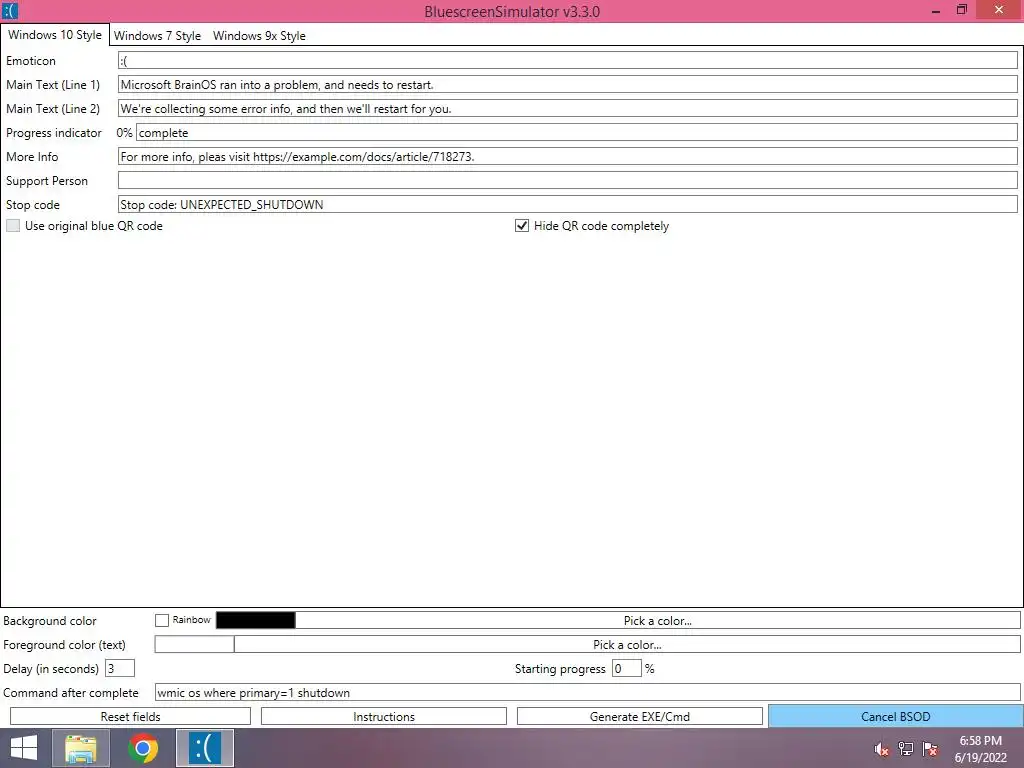The image size is (1024, 768).
Task: Pick a color for Foreground text
Action: pyautogui.click(x=627, y=645)
